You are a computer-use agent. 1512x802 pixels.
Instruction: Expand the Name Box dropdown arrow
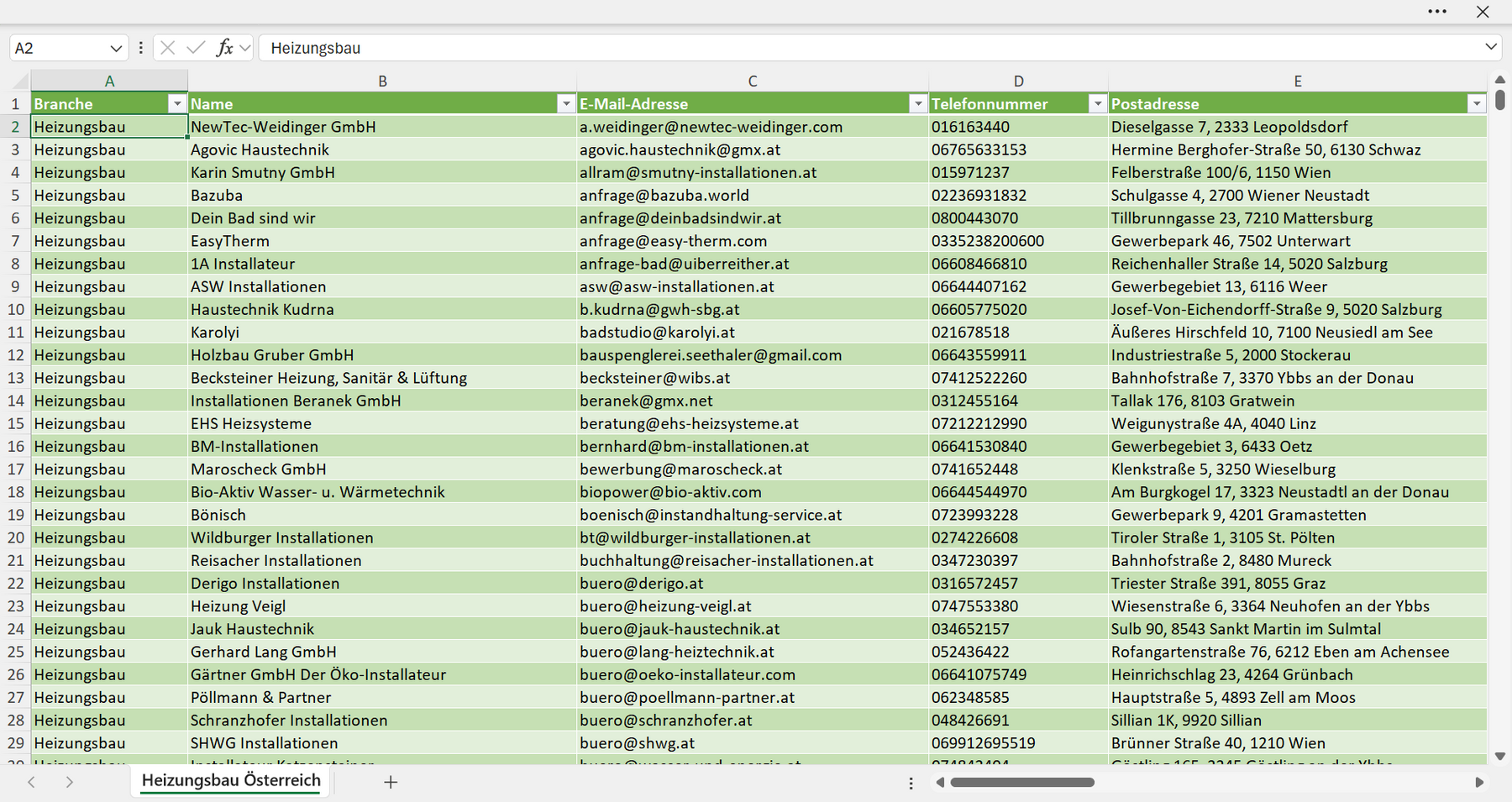[x=116, y=49]
